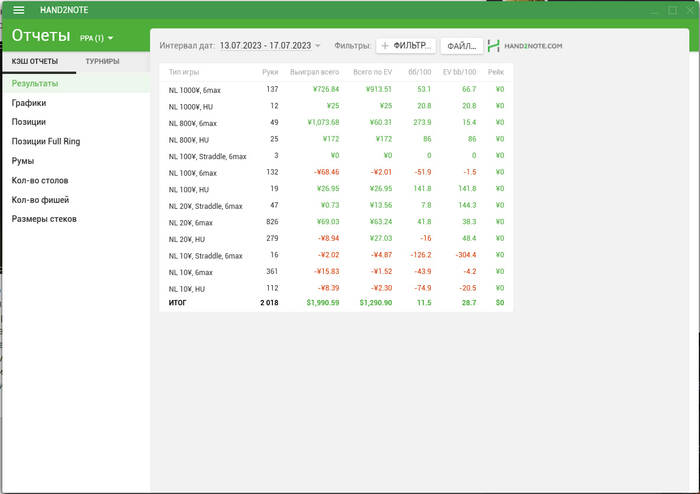Select row NL 100¥, Straddle, 6max

(336, 156)
